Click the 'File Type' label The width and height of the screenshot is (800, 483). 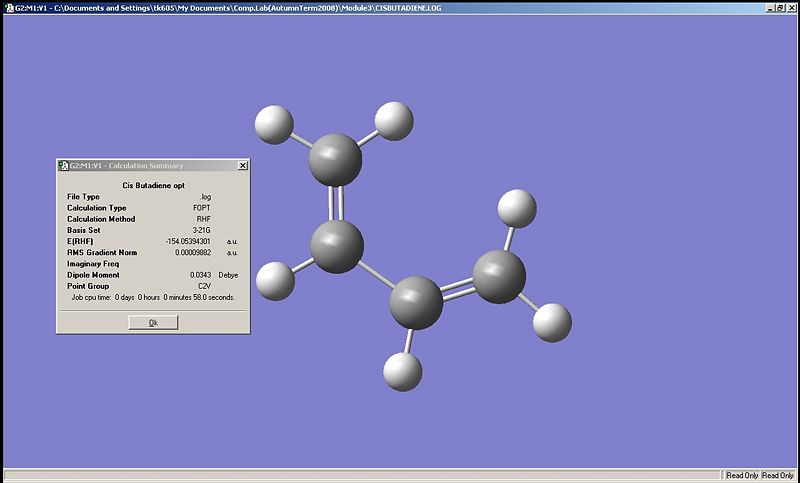click(x=83, y=196)
